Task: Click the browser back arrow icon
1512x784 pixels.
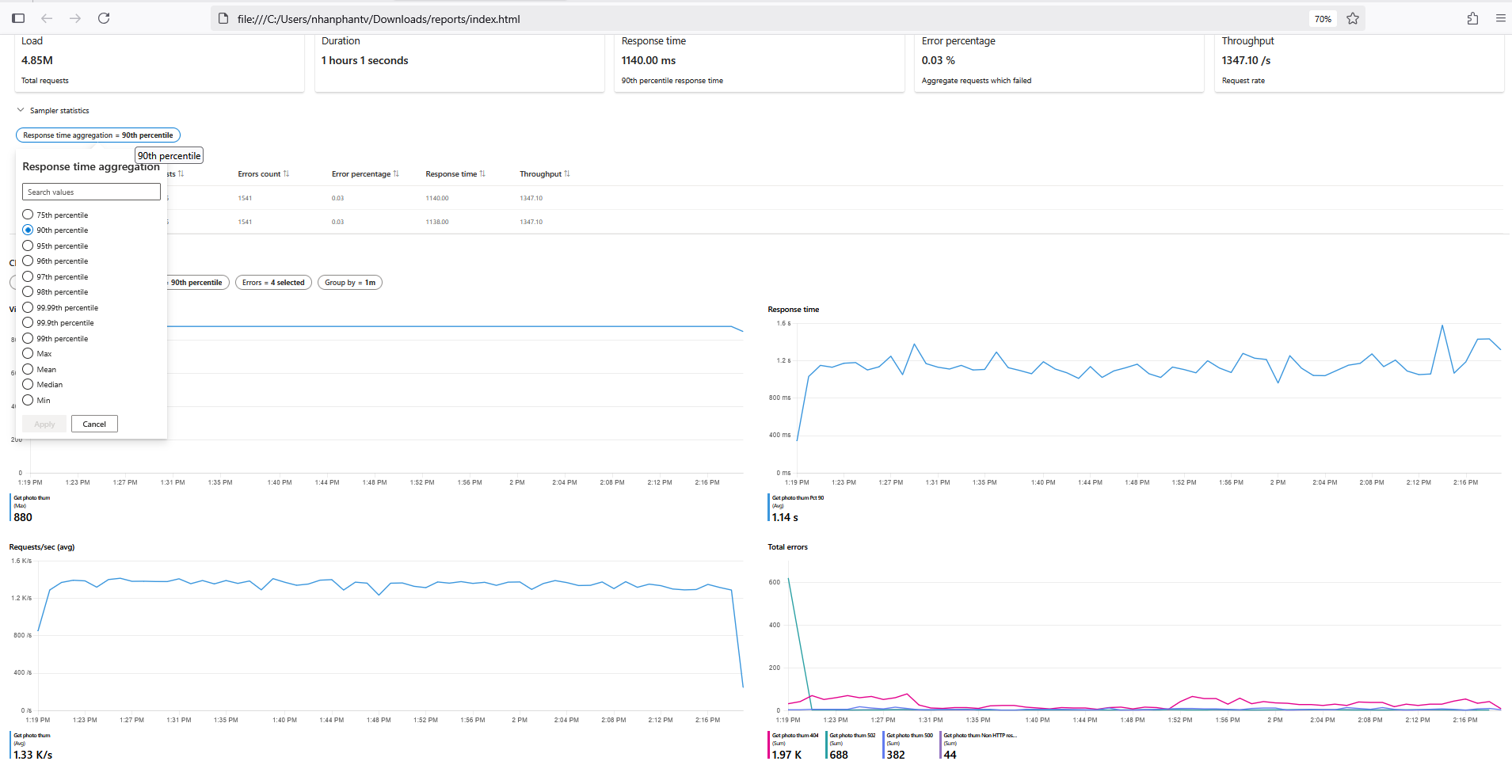Action: (x=47, y=18)
